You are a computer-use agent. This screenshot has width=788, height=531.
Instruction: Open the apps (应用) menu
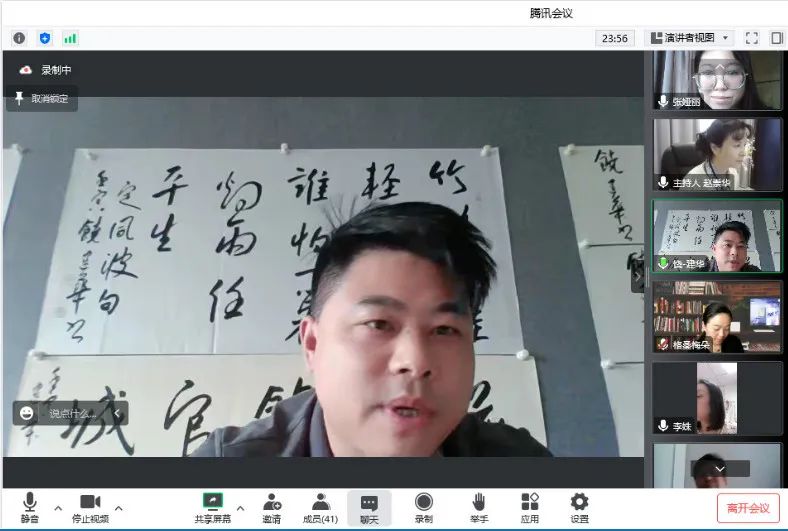(530, 507)
